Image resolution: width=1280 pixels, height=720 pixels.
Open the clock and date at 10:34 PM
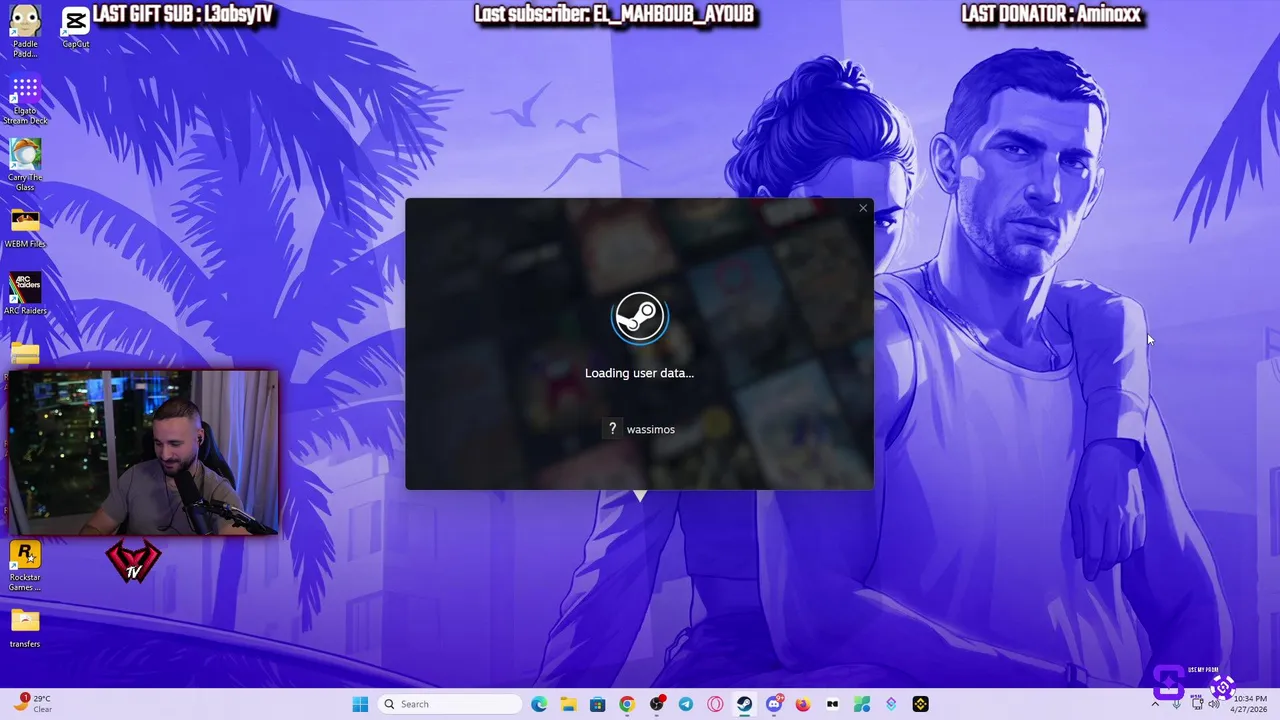coord(1249,704)
